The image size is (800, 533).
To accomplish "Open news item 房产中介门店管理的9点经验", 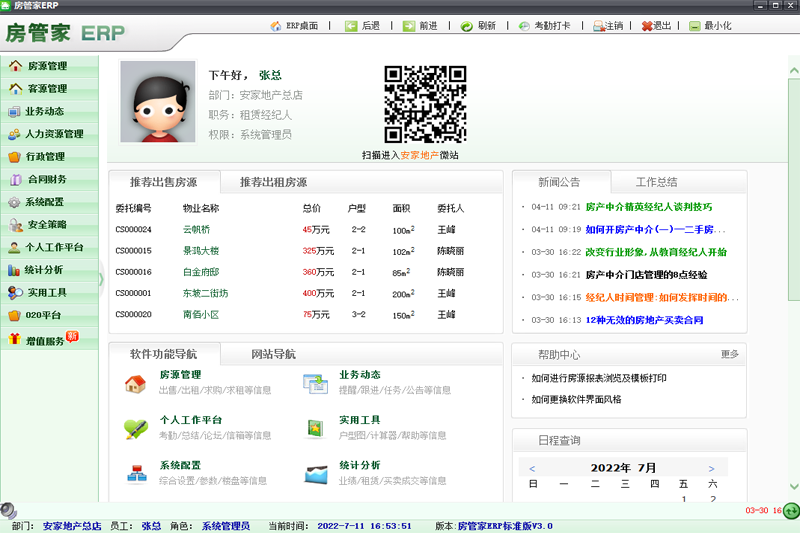I will pyautogui.click(x=646, y=275).
